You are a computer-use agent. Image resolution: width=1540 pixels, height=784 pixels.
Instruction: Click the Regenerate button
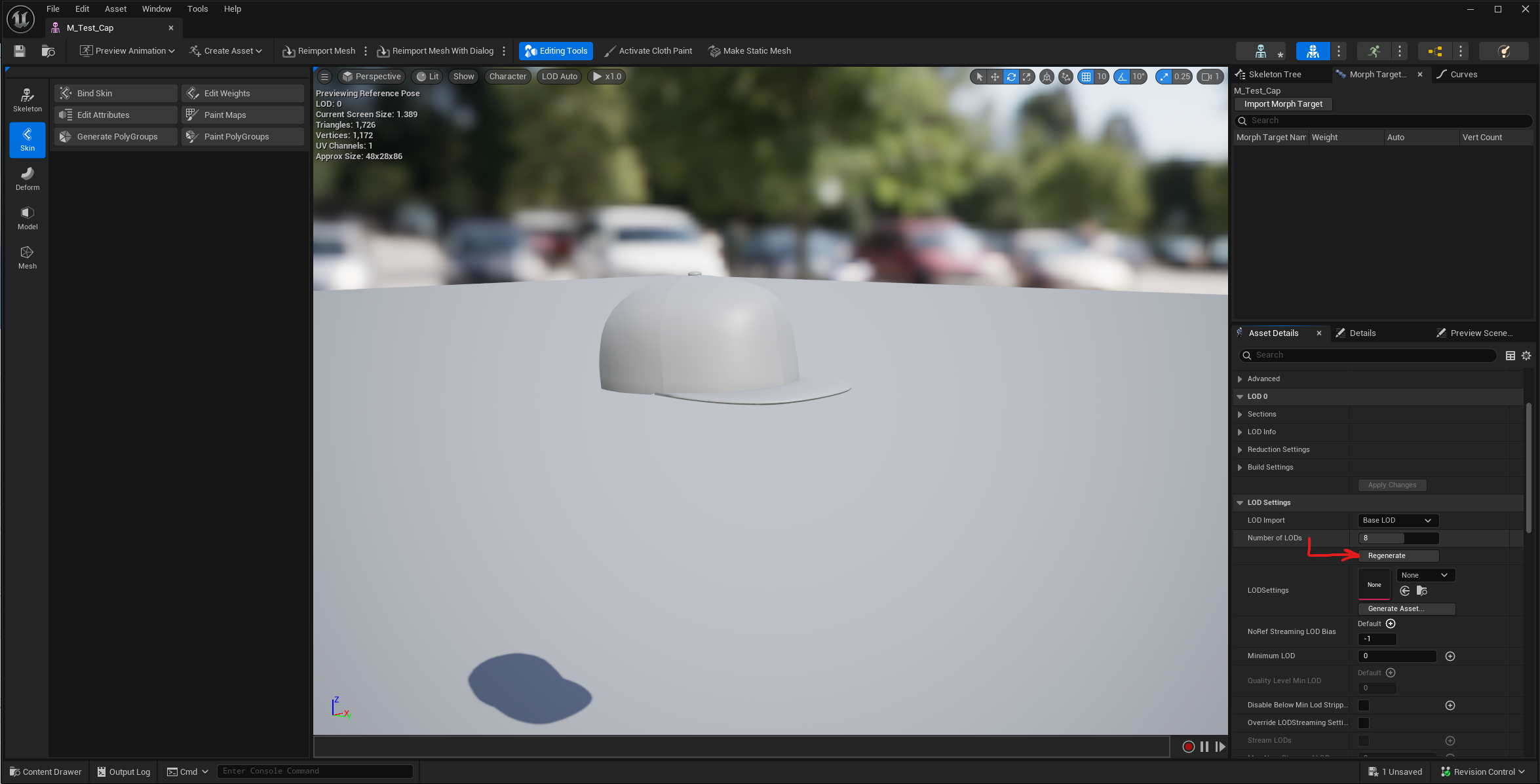[x=1398, y=556]
